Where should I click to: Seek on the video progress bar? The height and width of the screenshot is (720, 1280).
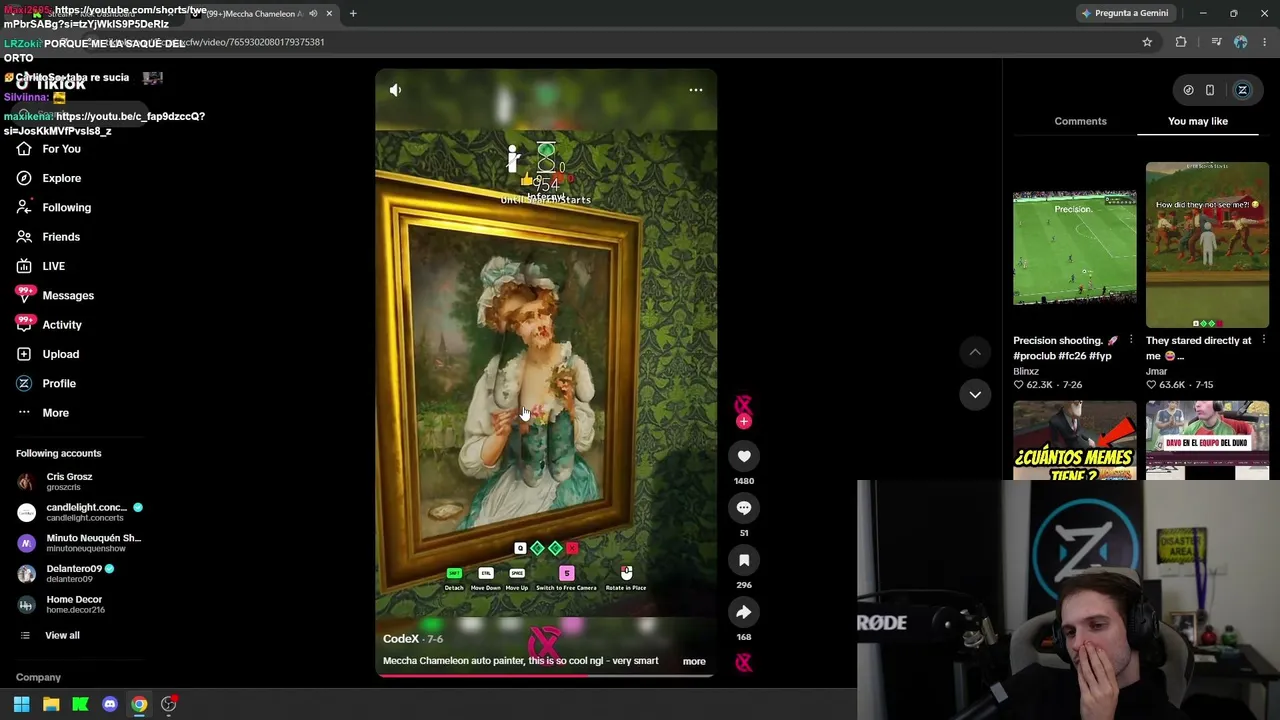coord(546,675)
